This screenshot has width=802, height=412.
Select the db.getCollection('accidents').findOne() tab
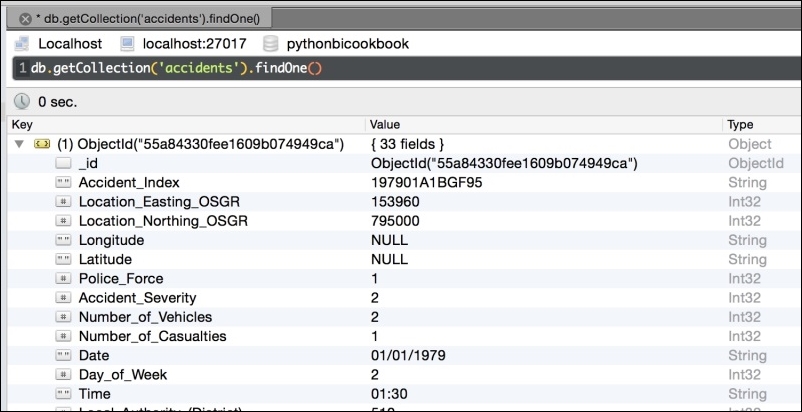150,18
